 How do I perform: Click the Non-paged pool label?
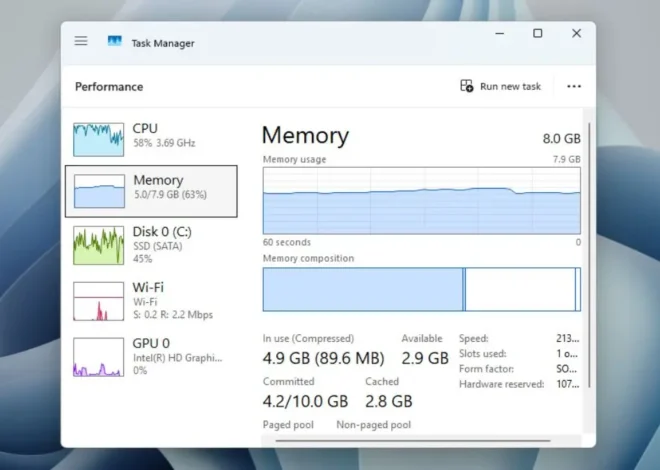373,425
